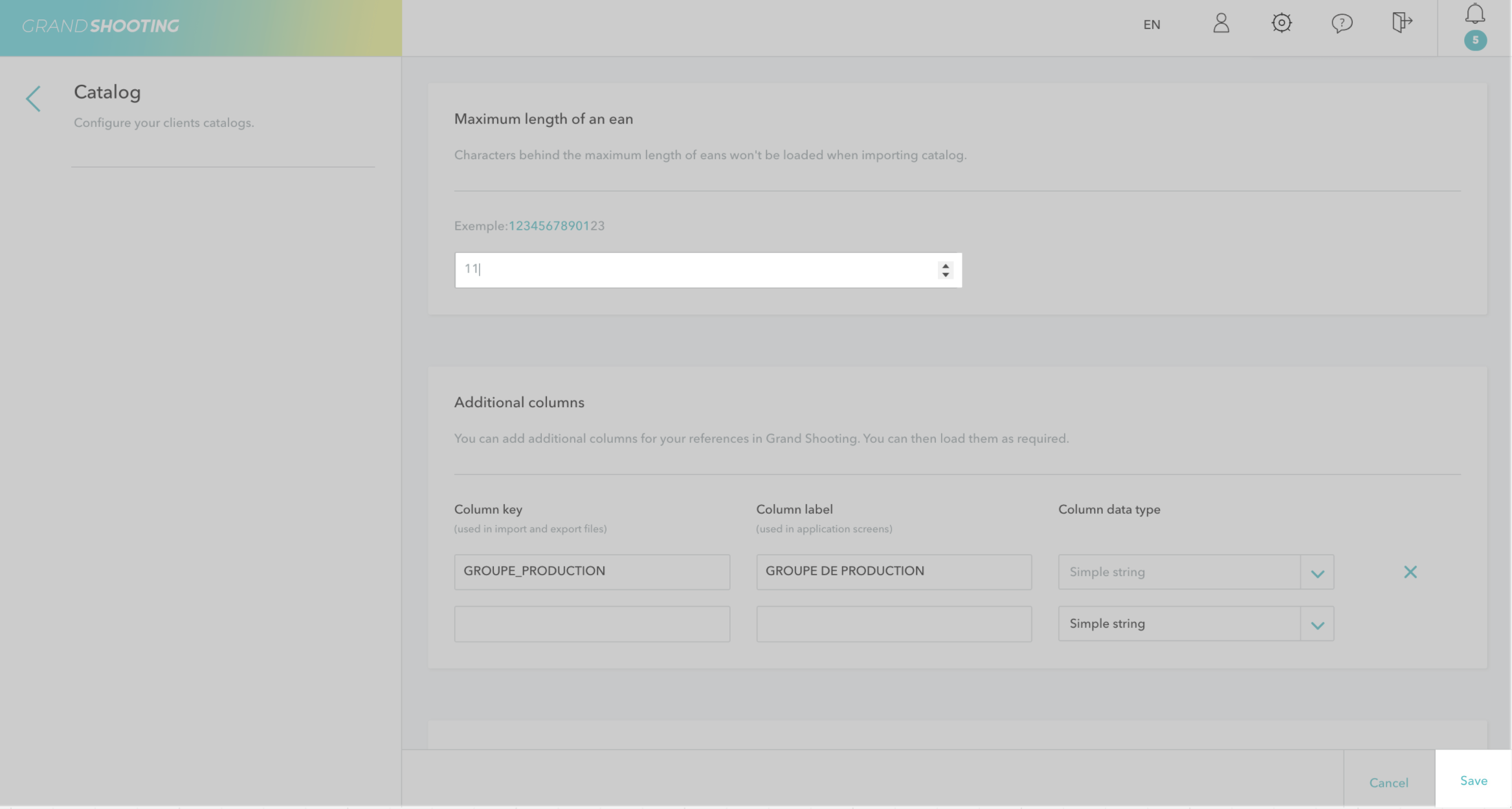
Task: Open the user profile icon
Action: (1221, 24)
